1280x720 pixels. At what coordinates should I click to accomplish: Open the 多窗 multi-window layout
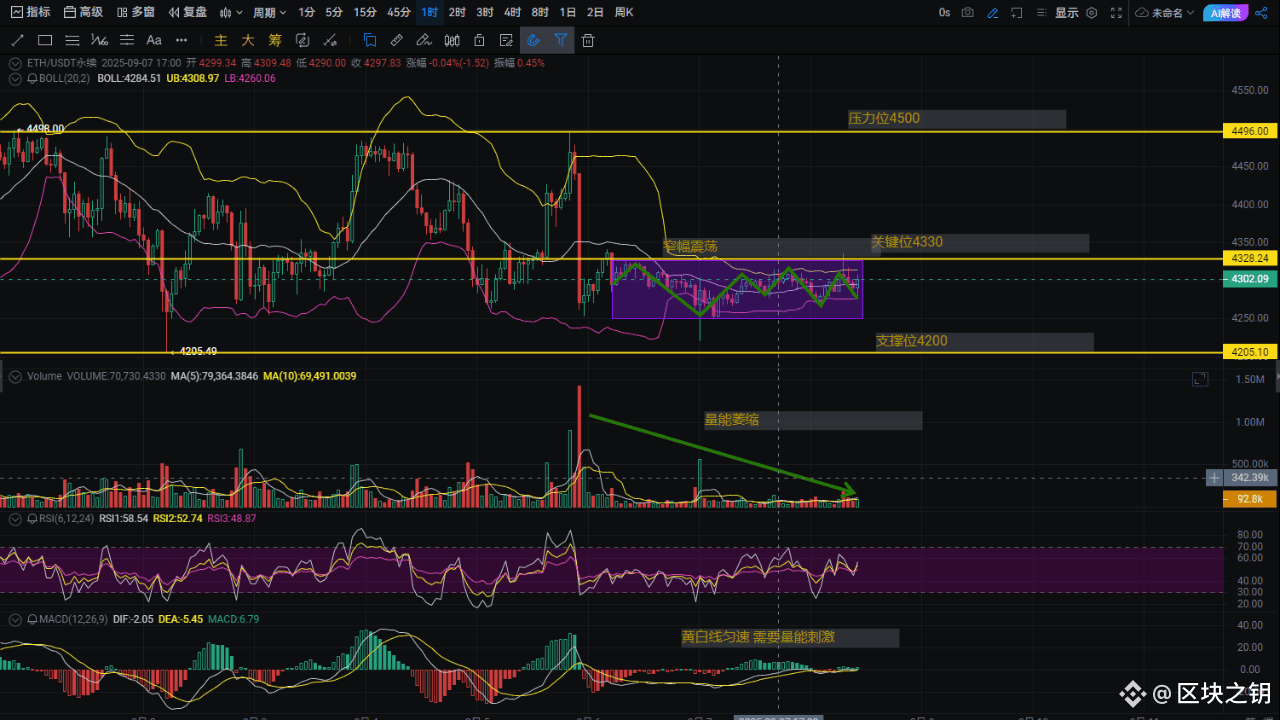tap(135, 12)
